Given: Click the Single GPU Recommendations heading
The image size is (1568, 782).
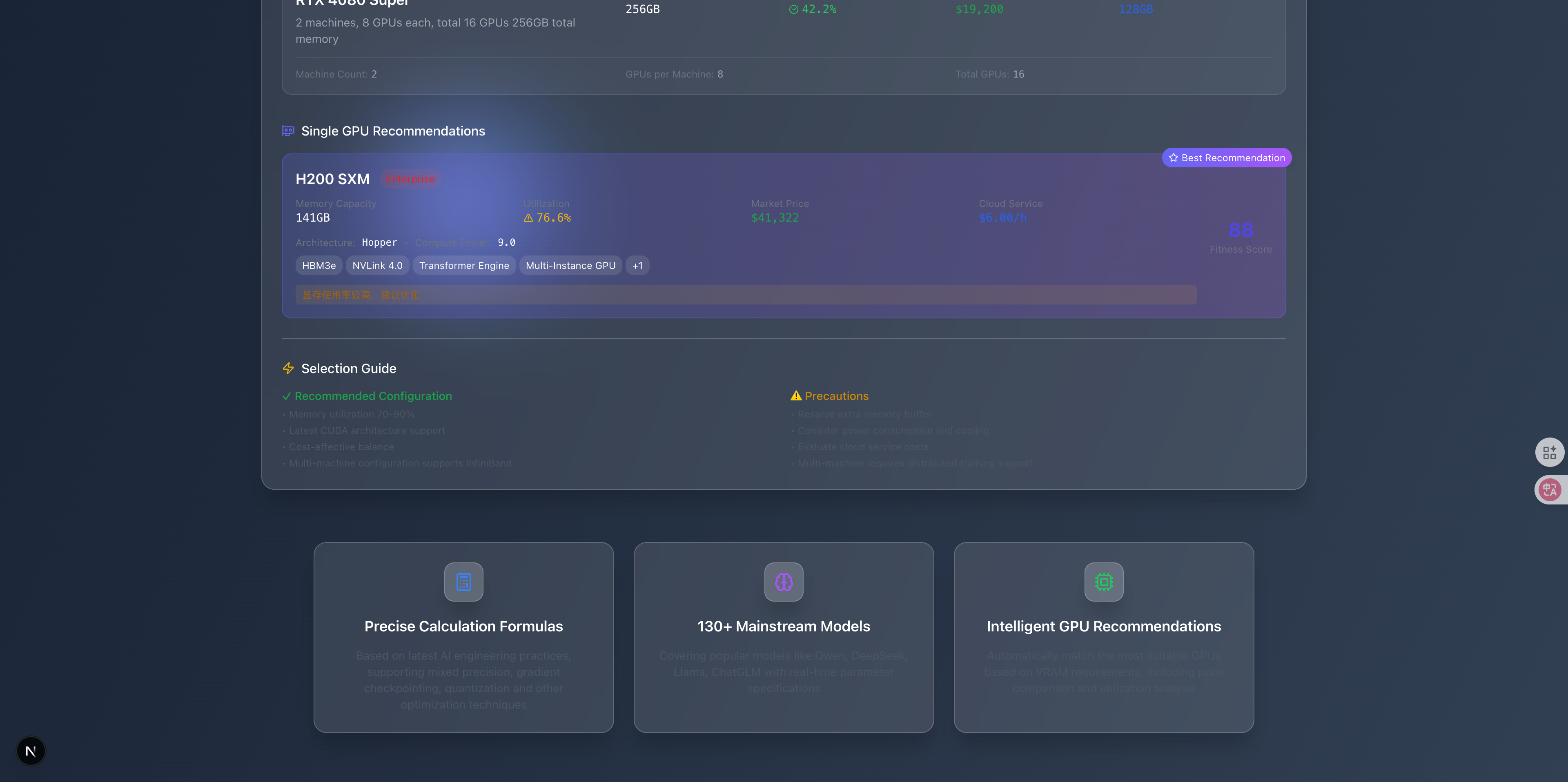Looking at the screenshot, I should pyautogui.click(x=392, y=131).
